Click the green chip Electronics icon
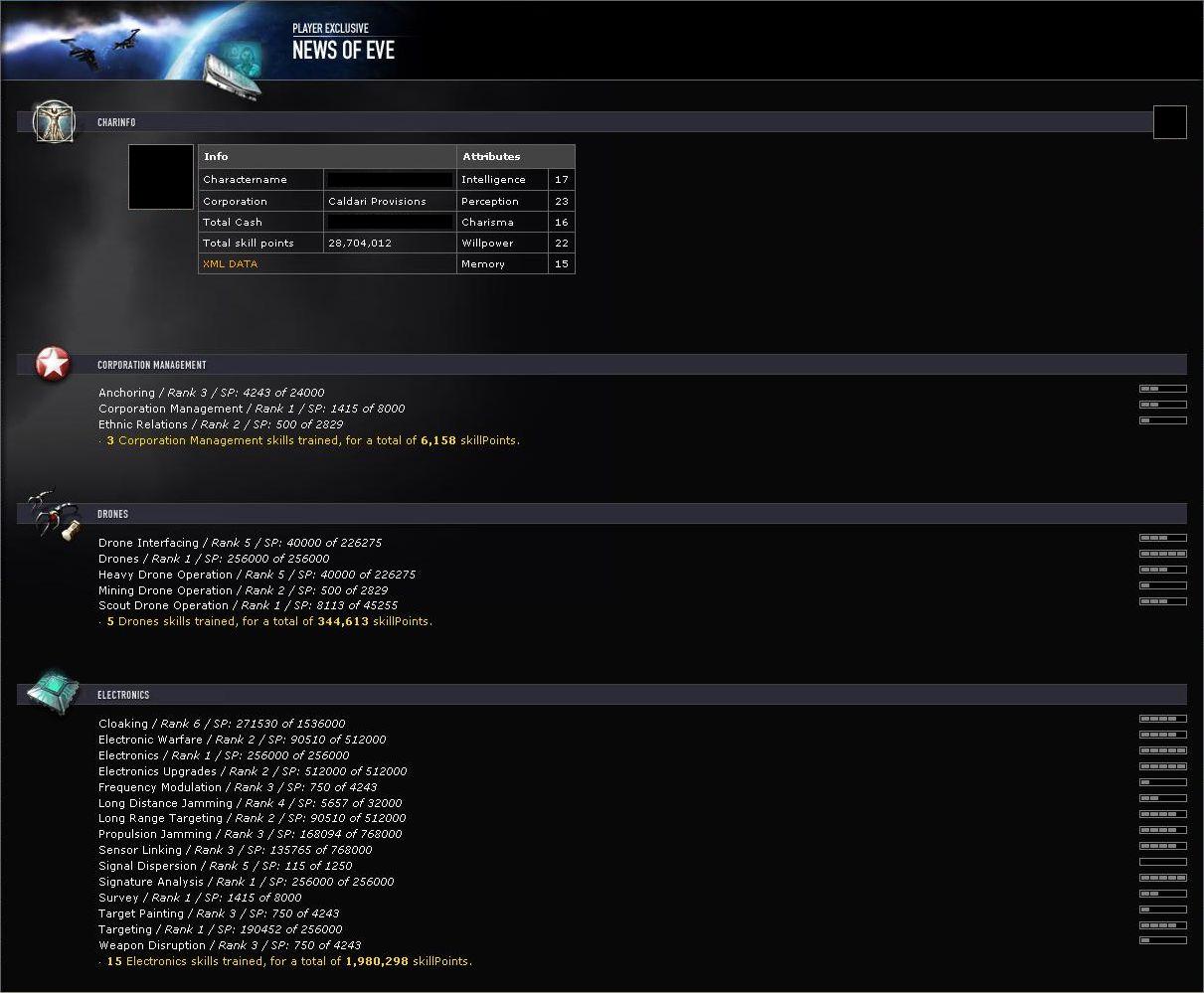The width and height of the screenshot is (1204, 993). click(53, 692)
